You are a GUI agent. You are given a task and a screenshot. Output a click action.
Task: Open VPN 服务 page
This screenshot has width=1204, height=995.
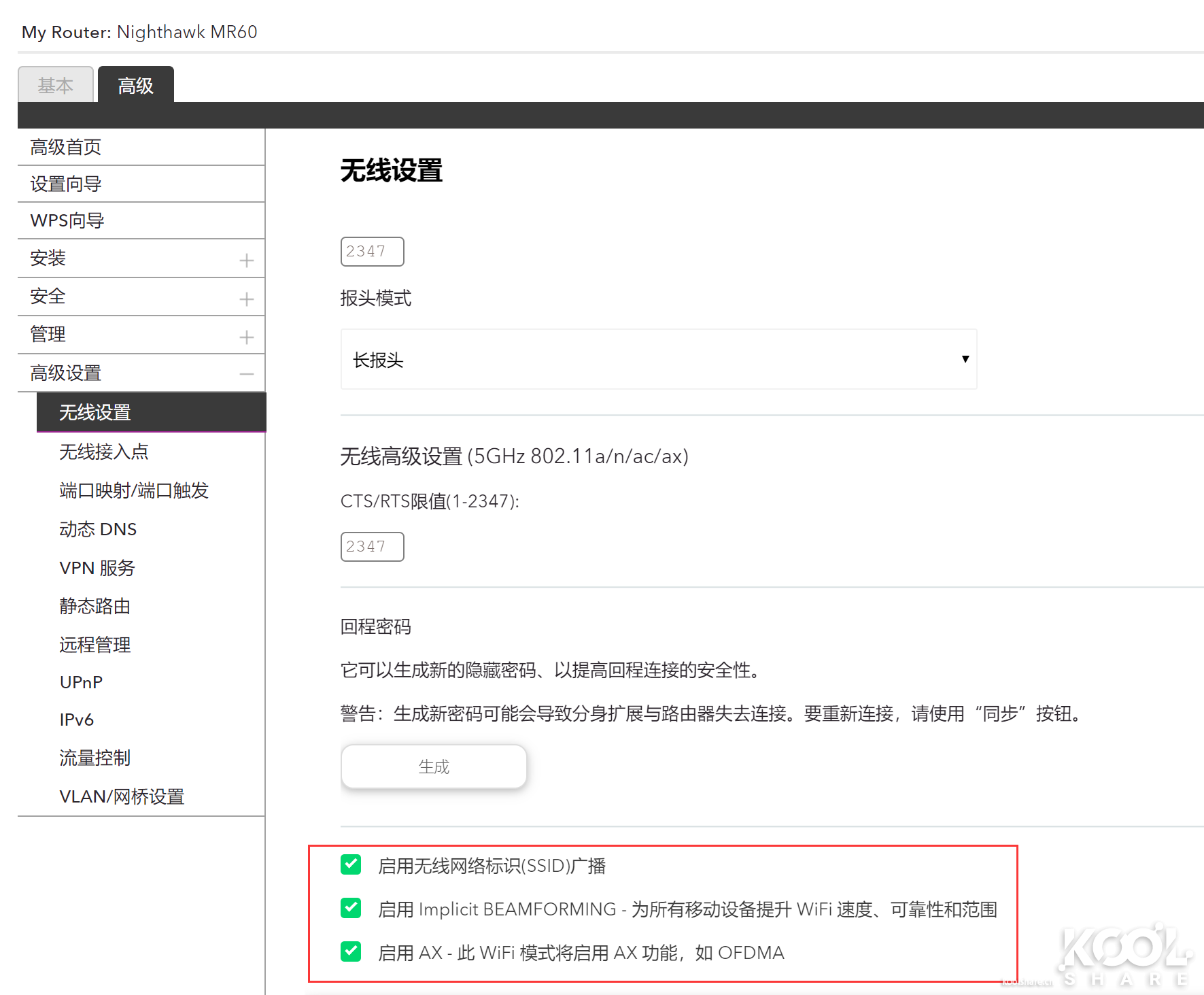click(97, 568)
